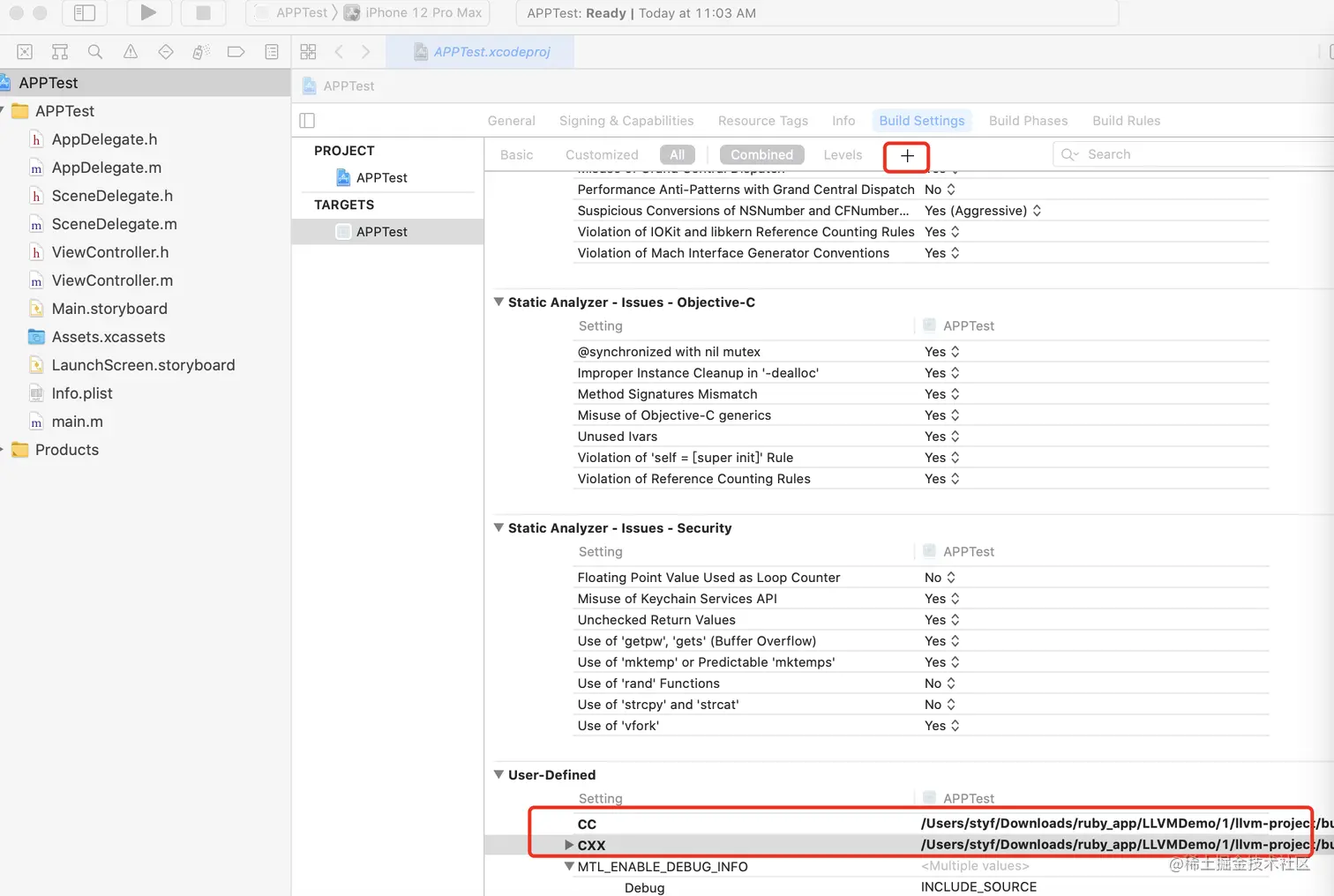Add a user-defined setting with plus button

click(907, 156)
